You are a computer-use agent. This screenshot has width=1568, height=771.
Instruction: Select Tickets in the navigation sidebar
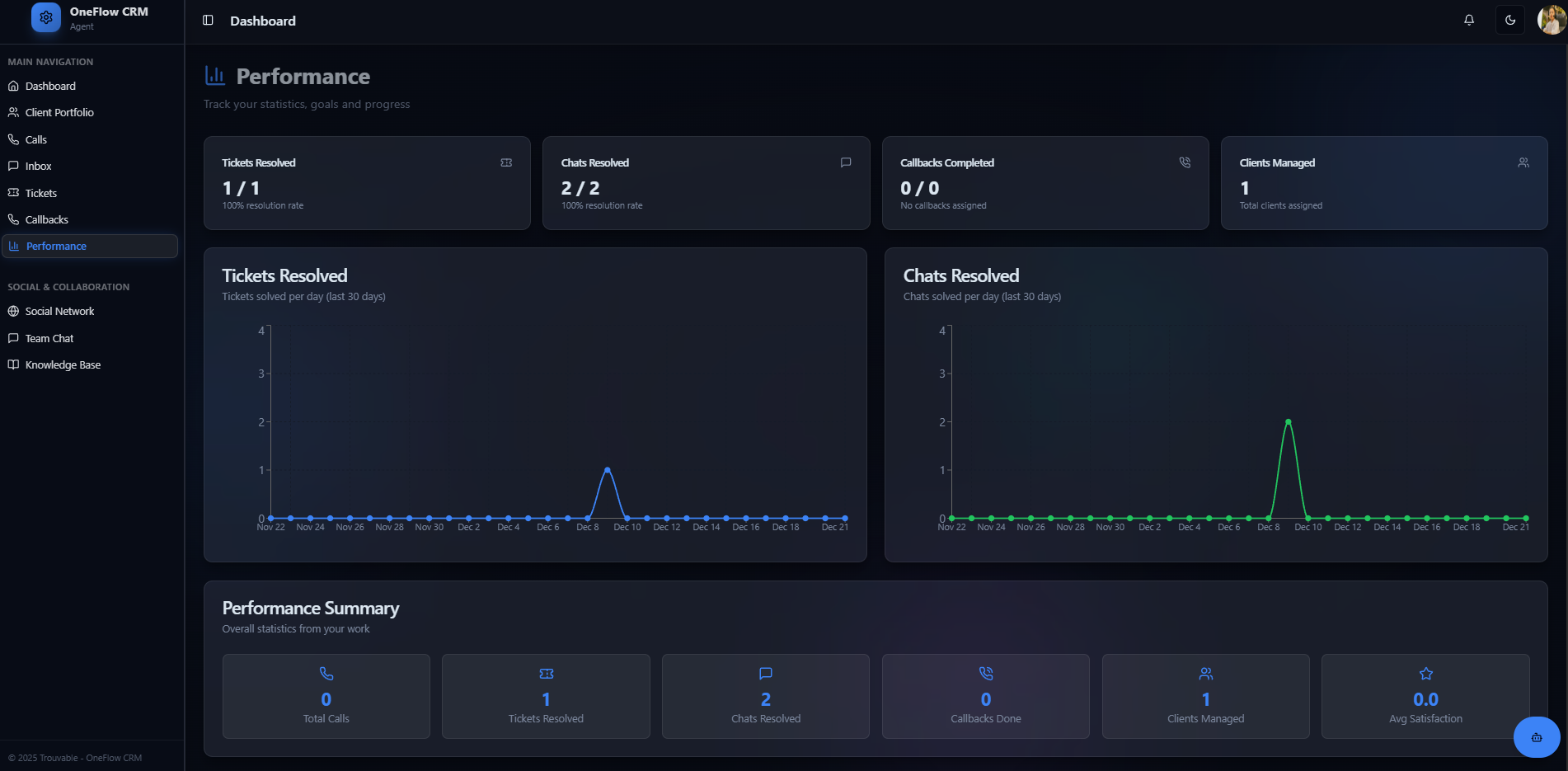click(41, 192)
